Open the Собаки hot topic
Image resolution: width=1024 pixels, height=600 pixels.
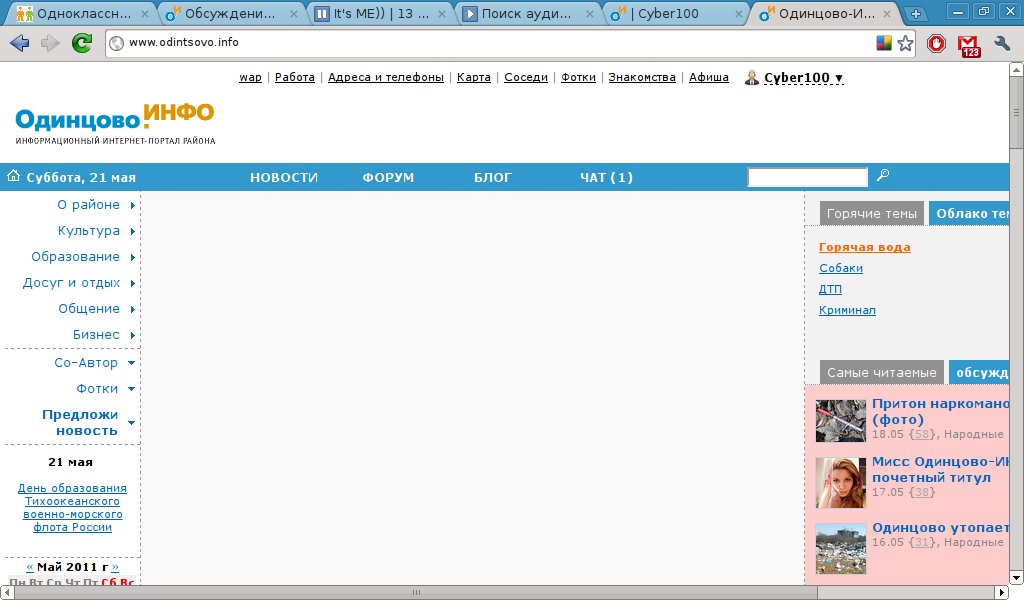841,268
